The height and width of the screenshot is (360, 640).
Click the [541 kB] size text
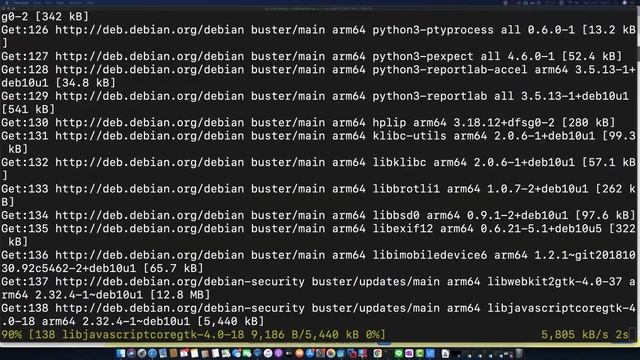[x=28, y=109]
